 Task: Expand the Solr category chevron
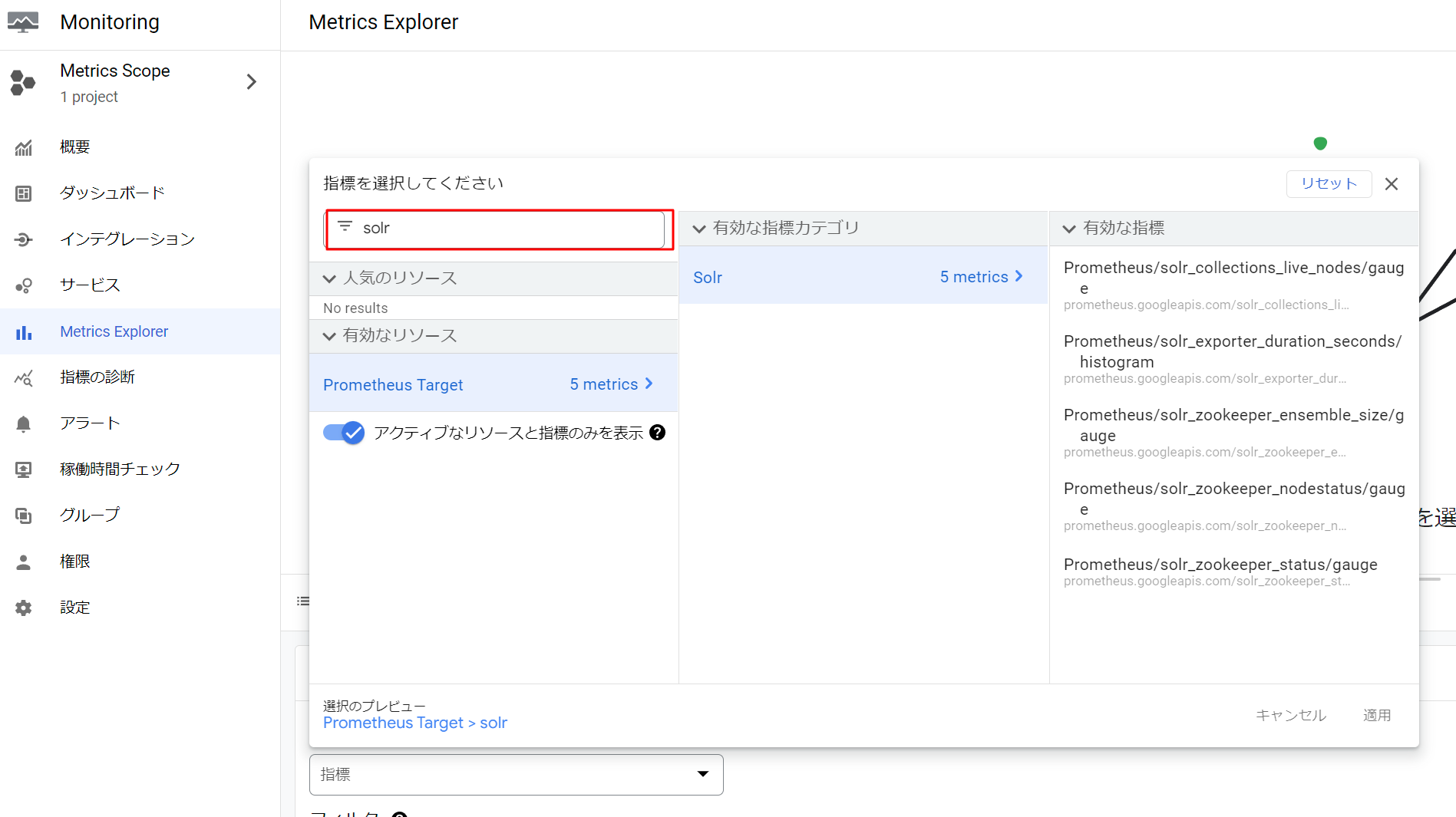point(1019,276)
